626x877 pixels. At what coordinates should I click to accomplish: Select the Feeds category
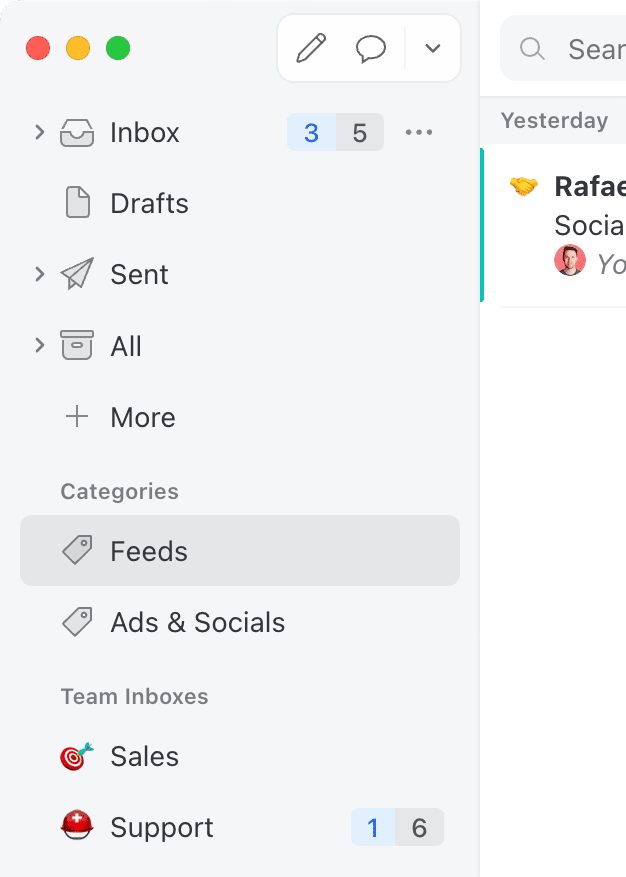pyautogui.click(x=149, y=551)
